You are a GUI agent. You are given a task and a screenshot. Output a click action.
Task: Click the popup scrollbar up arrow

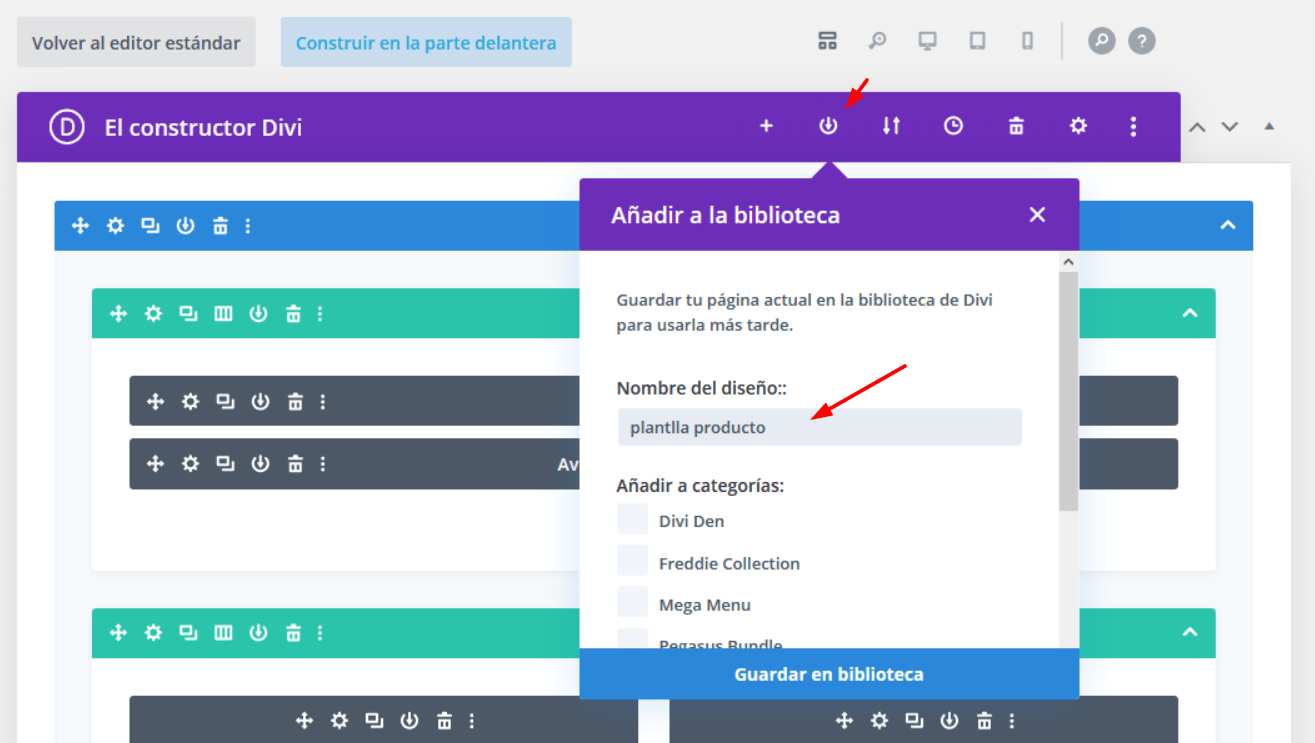click(1068, 262)
